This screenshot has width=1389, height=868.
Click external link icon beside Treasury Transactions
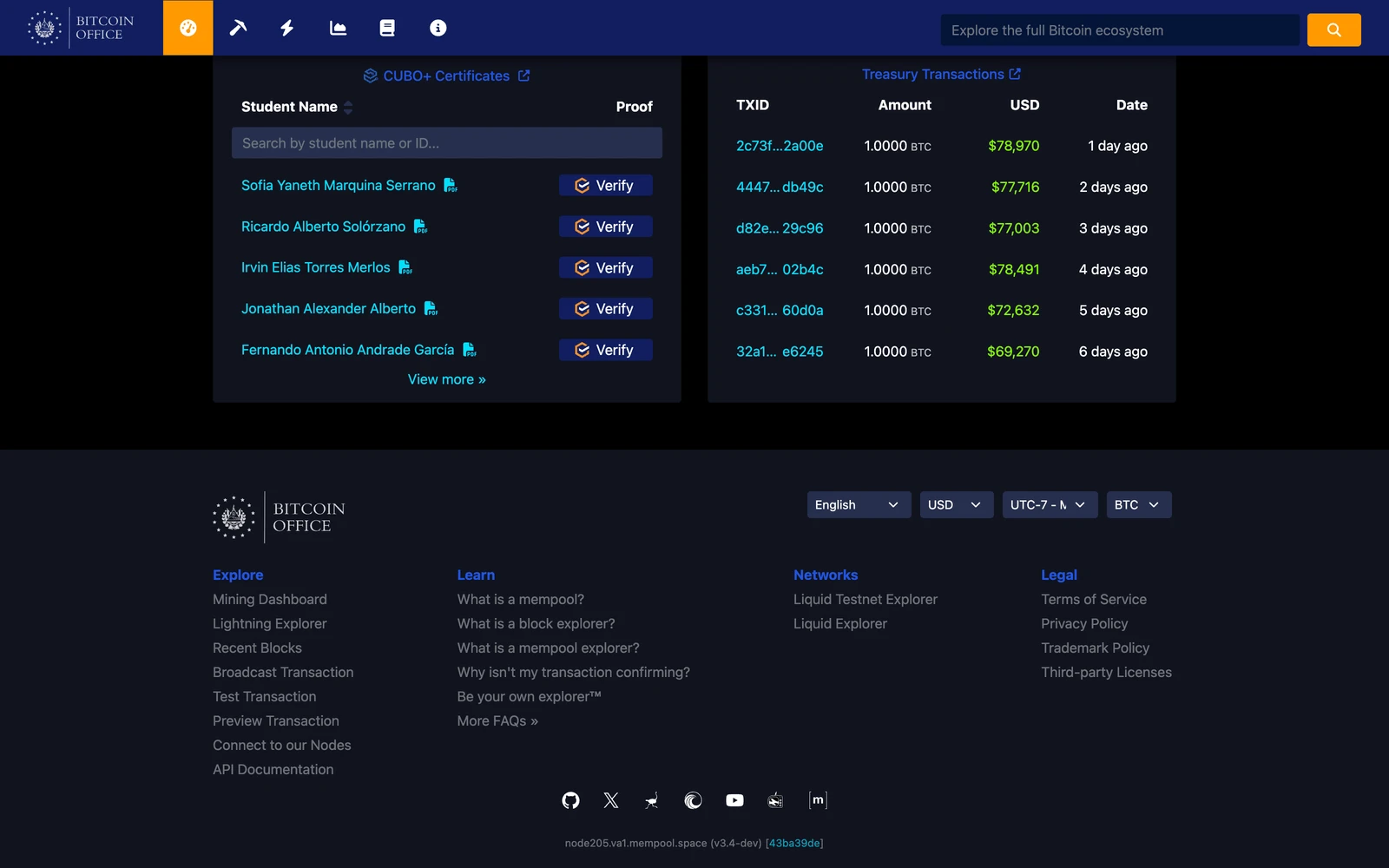coord(1015,74)
